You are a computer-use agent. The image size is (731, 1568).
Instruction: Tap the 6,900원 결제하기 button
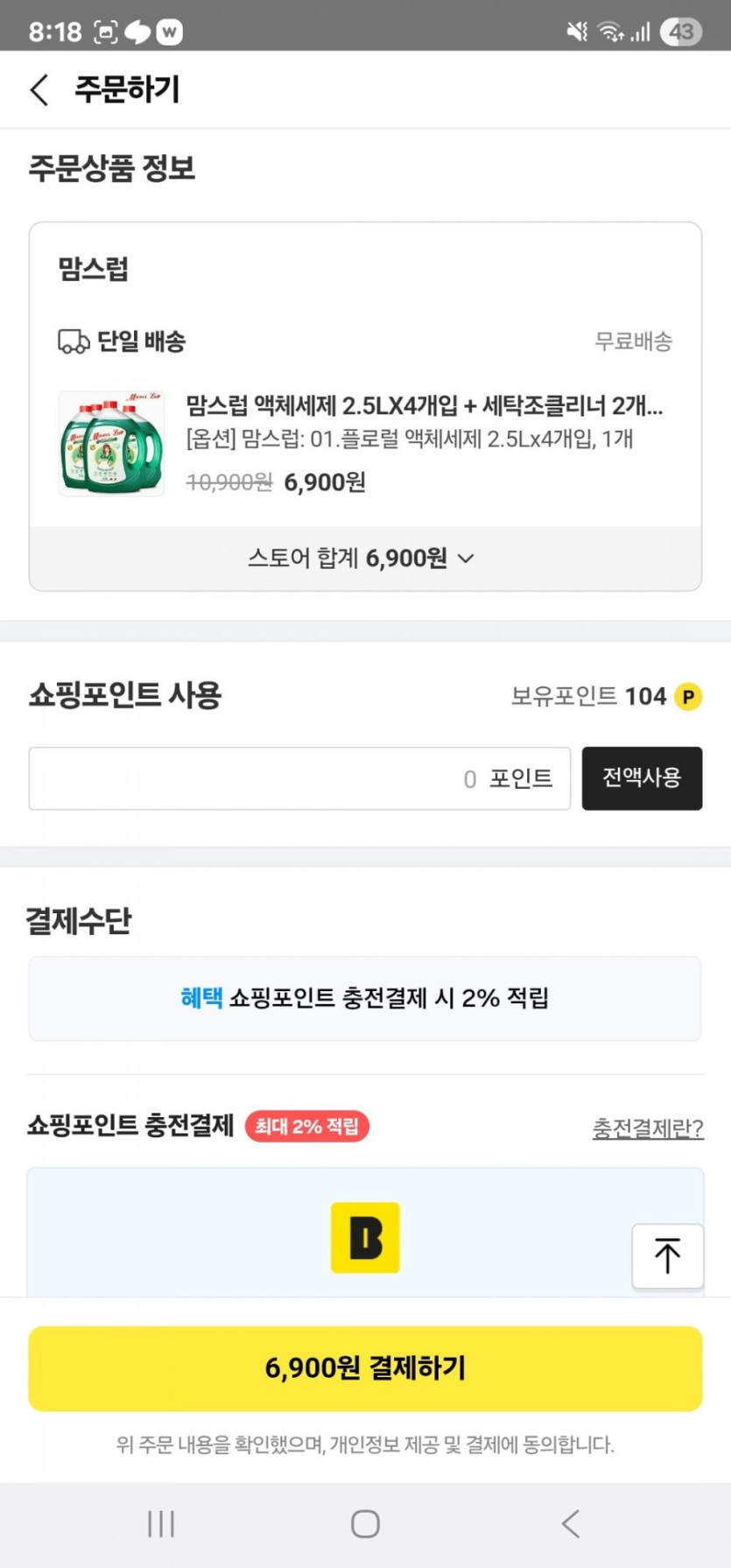(x=365, y=1368)
